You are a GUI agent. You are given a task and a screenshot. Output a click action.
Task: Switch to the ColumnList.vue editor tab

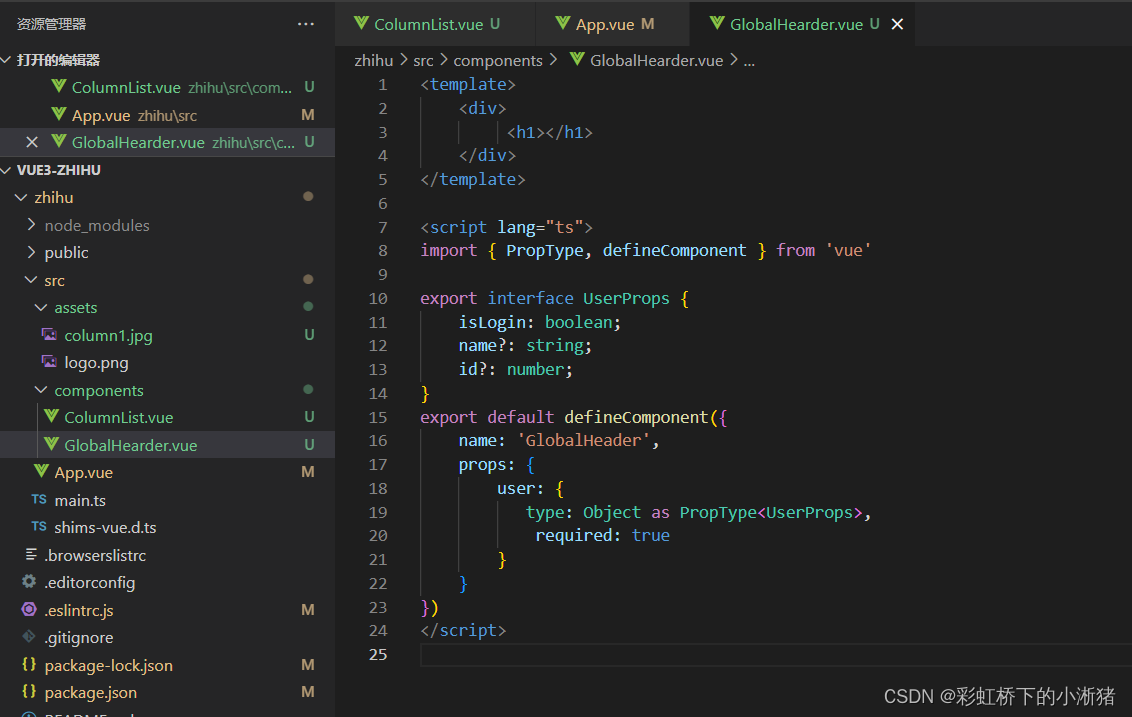[435, 24]
